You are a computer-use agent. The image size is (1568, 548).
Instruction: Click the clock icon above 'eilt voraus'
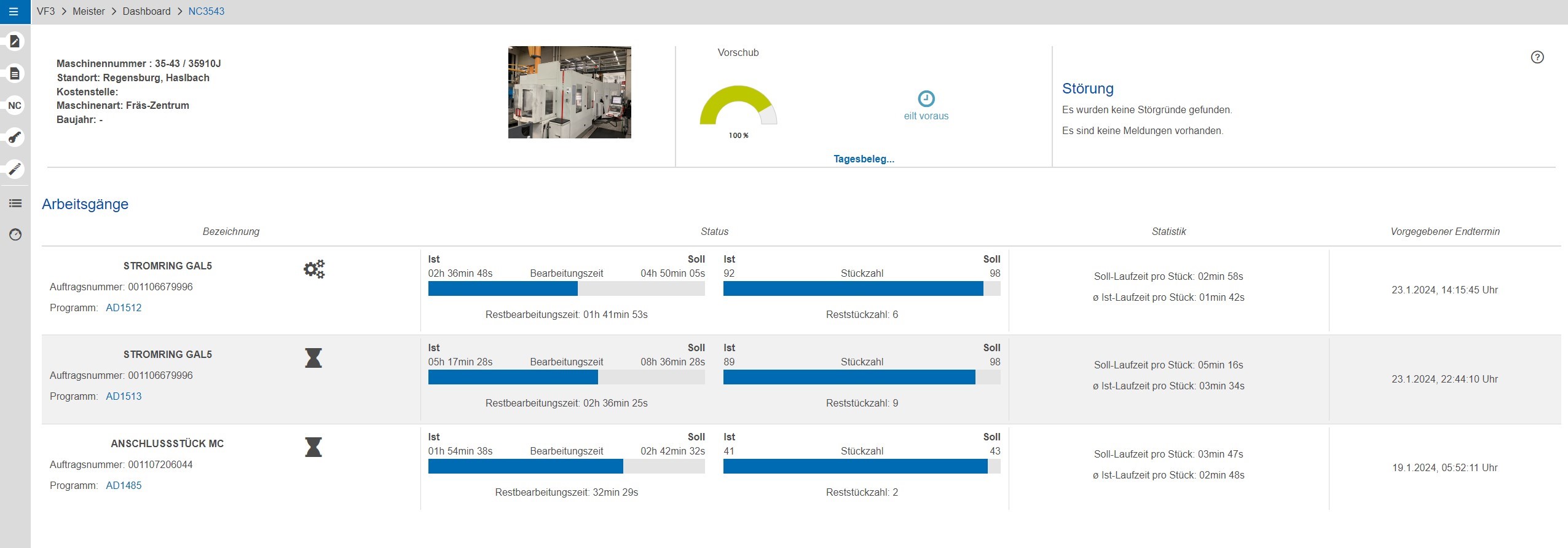(926, 98)
